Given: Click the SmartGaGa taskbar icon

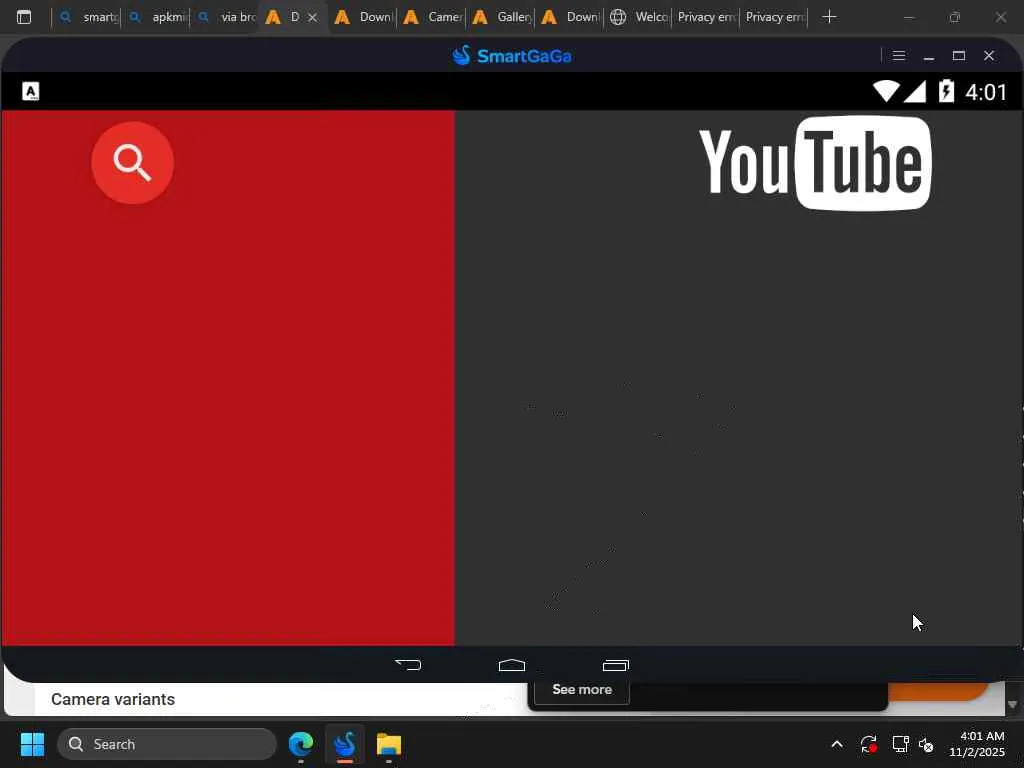Looking at the screenshot, I should click(x=345, y=744).
